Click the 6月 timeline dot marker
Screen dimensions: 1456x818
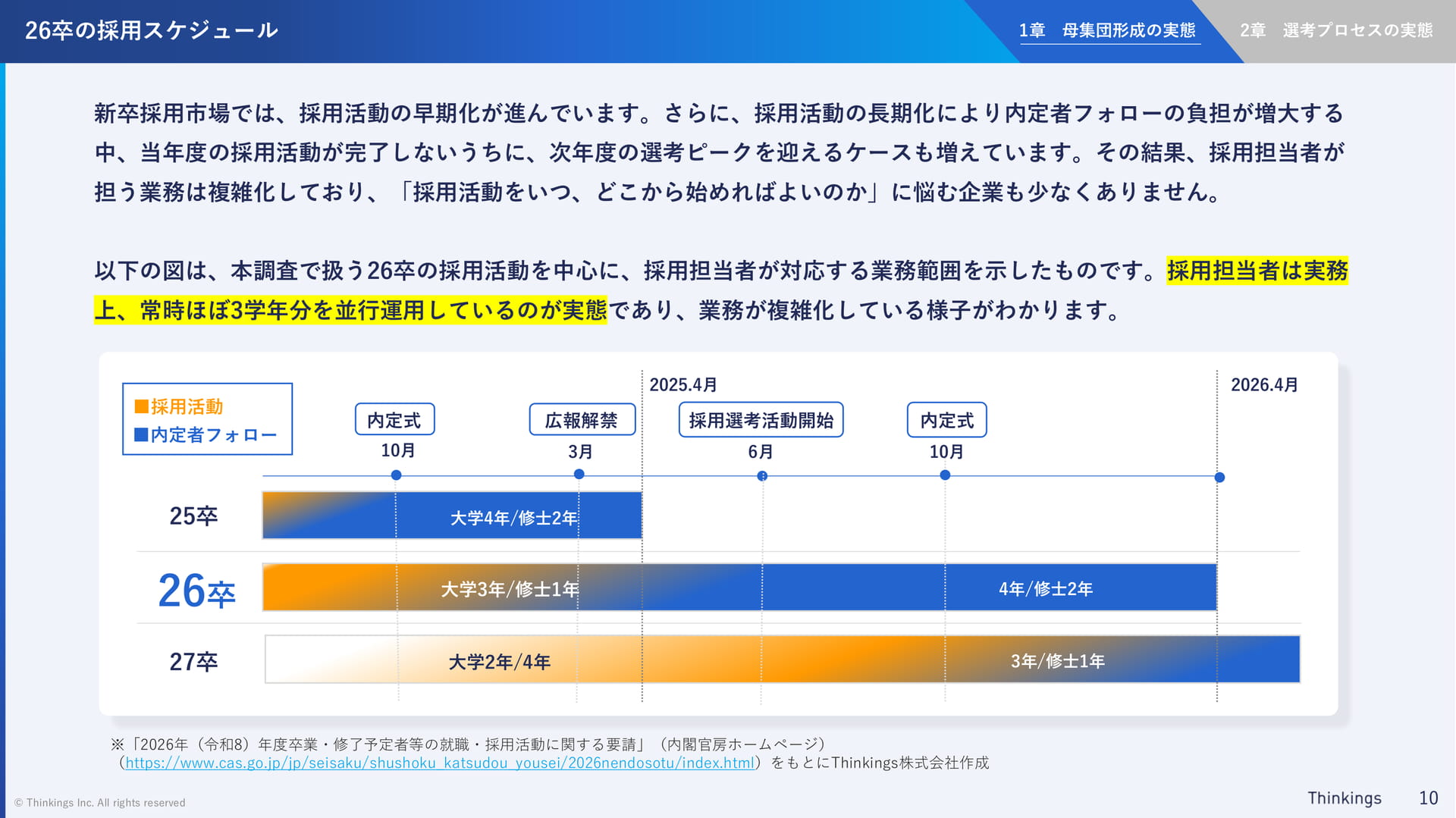tap(762, 476)
